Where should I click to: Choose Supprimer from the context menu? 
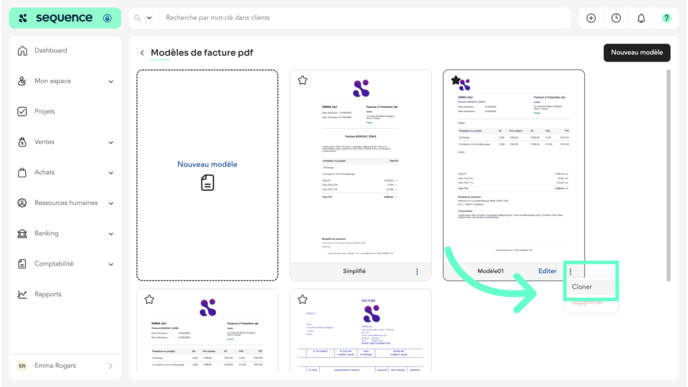tap(587, 302)
